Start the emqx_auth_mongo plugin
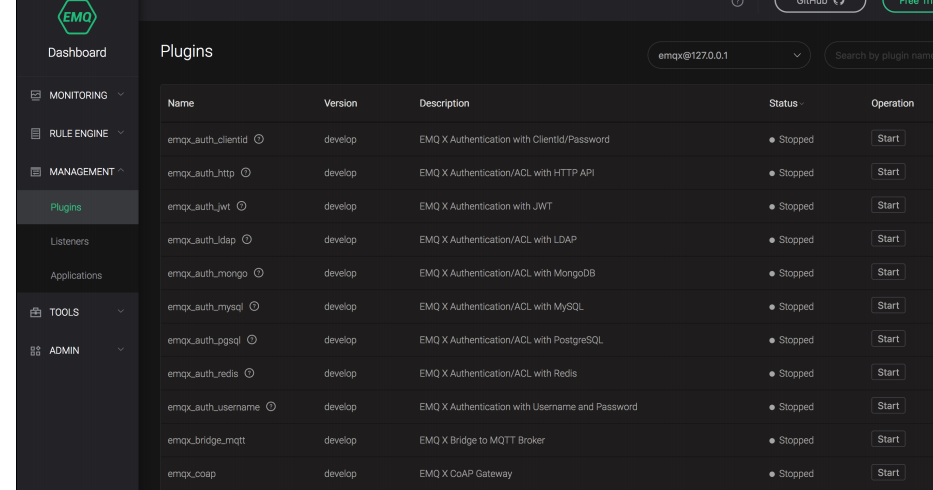Viewport: 933px width, 490px height. tap(888, 271)
